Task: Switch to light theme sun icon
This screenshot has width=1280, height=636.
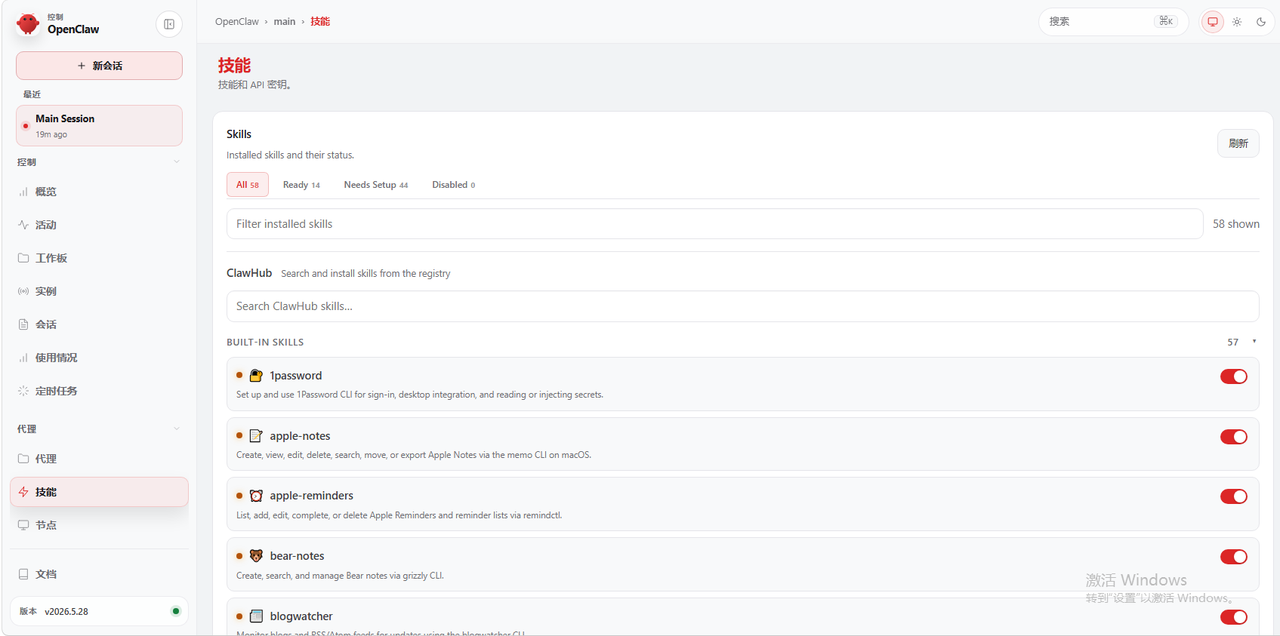Action: point(1237,21)
